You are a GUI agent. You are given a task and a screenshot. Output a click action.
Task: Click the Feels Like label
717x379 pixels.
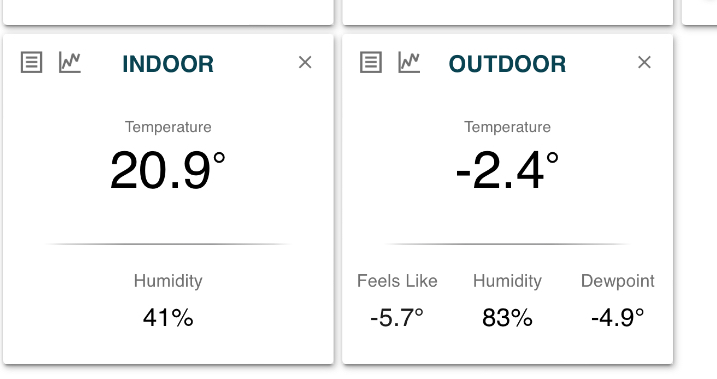point(397,281)
